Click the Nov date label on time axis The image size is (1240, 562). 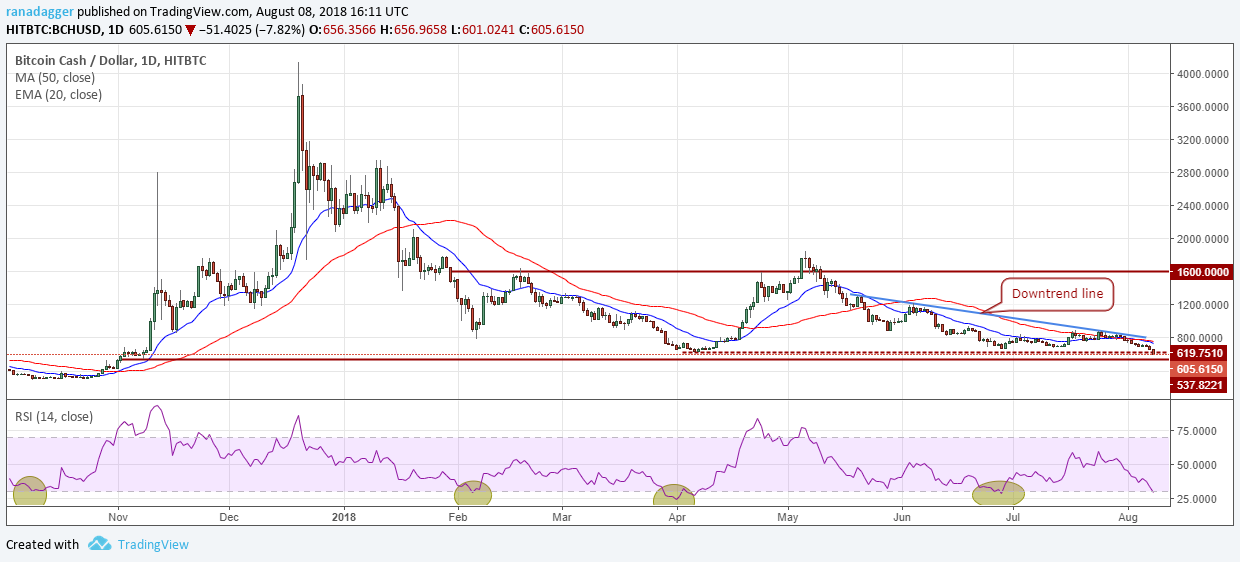tap(119, 518)
